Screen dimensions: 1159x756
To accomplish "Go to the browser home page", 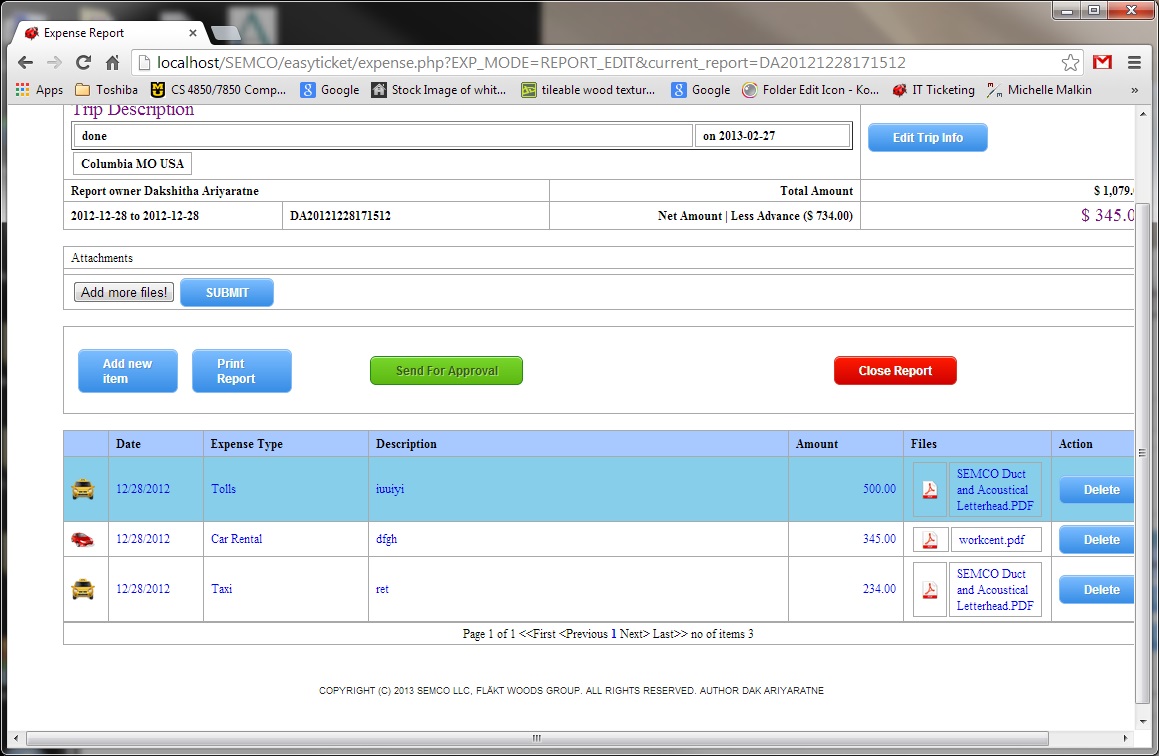I will coord(112,62).
